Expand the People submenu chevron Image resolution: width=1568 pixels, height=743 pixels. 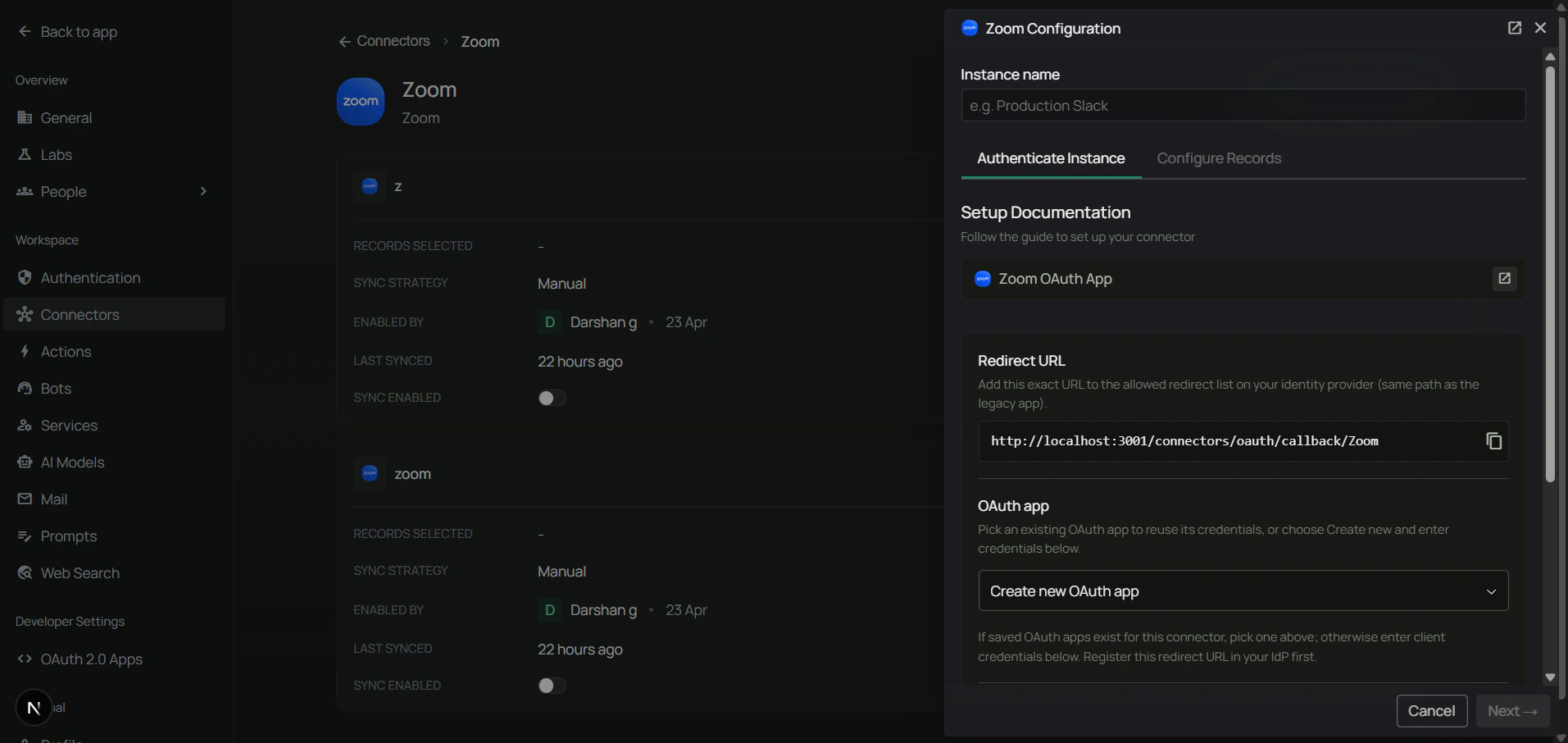[x=203, y=191]
